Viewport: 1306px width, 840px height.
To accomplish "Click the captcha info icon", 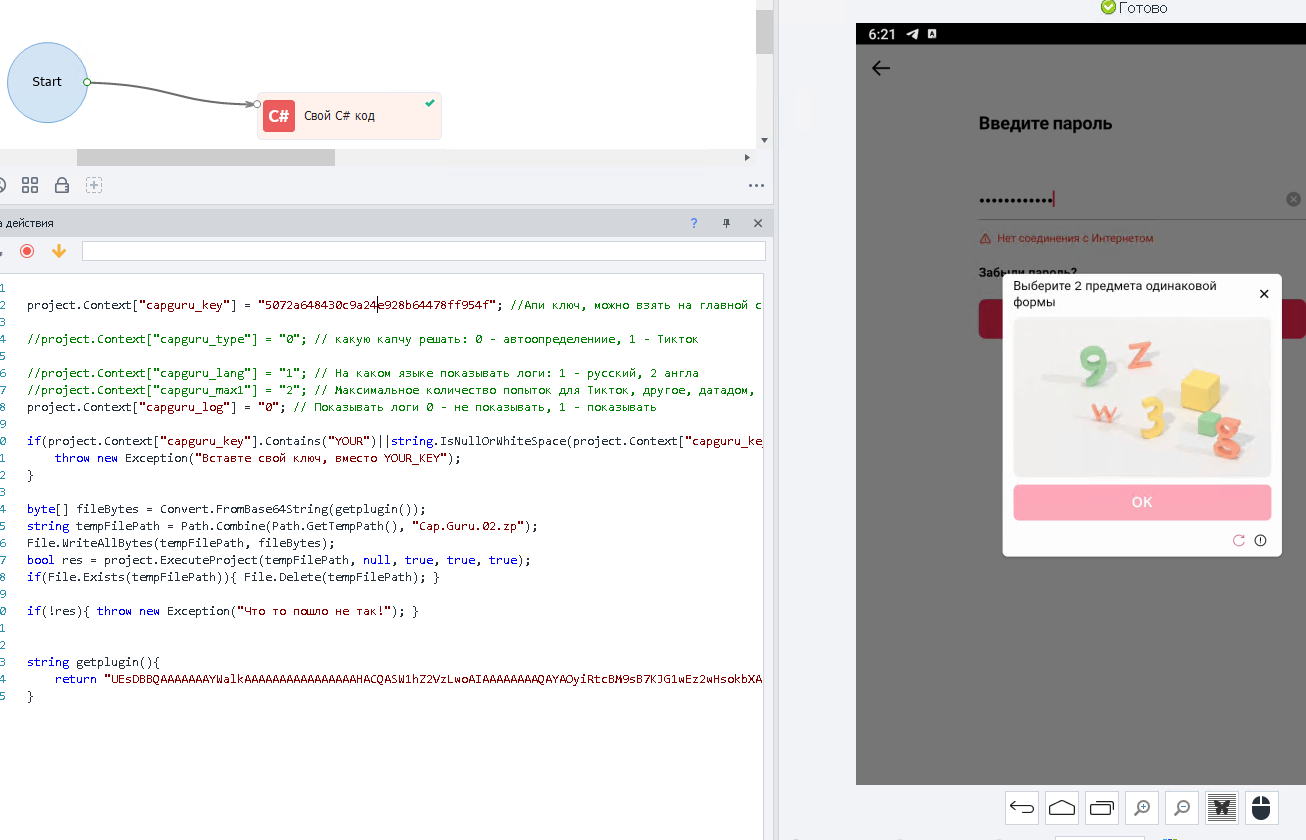I will coord(1260,540).
